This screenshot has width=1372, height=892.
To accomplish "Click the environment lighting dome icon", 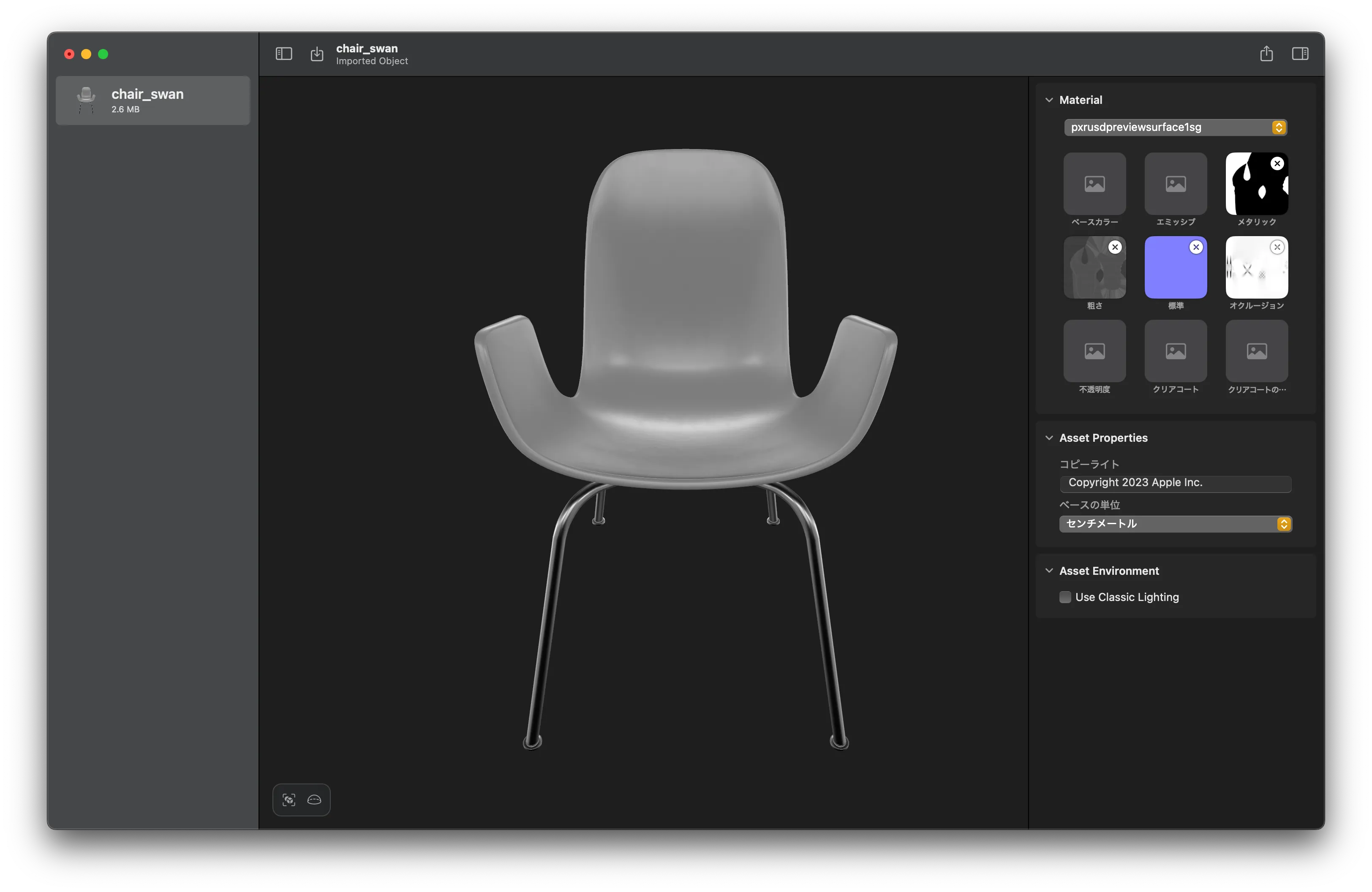I will pyautogui.click(x=314, y=800).
